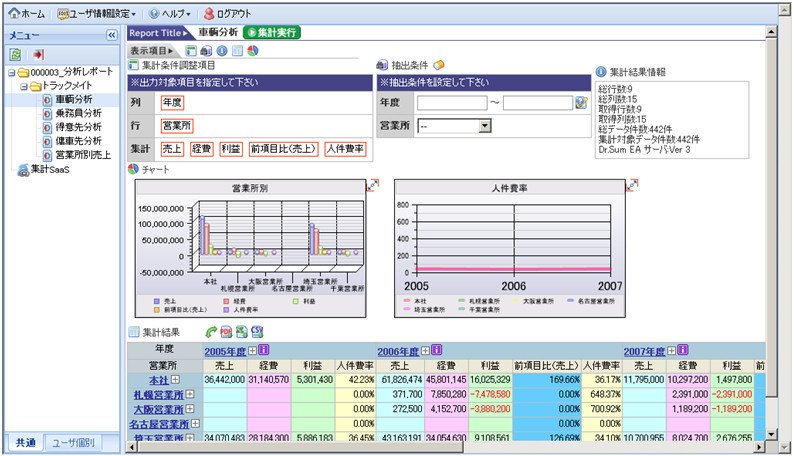Click the red arrow exit icon in menu panel
Screen dimensions: 794x456
coord(38,55)
